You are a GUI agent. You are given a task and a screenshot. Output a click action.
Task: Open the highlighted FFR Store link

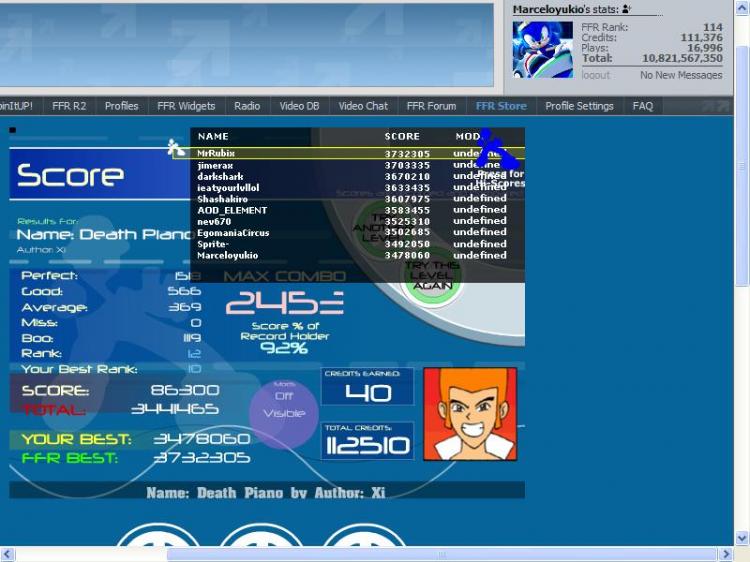(x=501, y=106)
